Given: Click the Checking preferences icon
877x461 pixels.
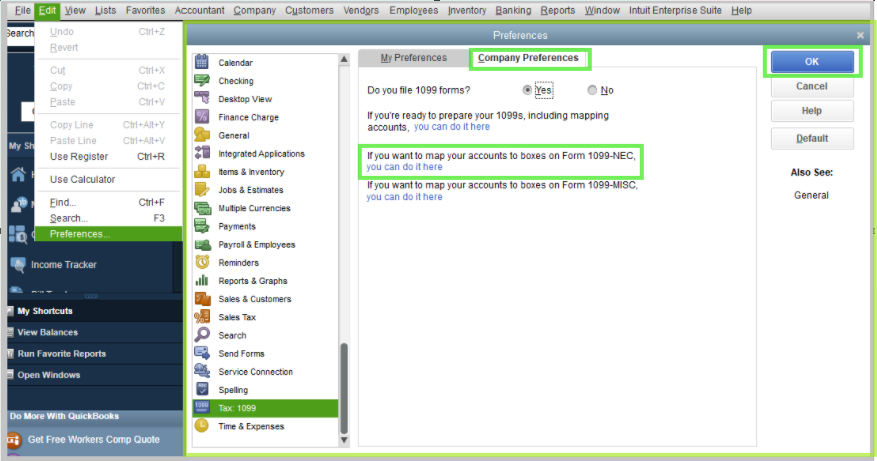Looking at the screenshot, I should coord(202,81).
